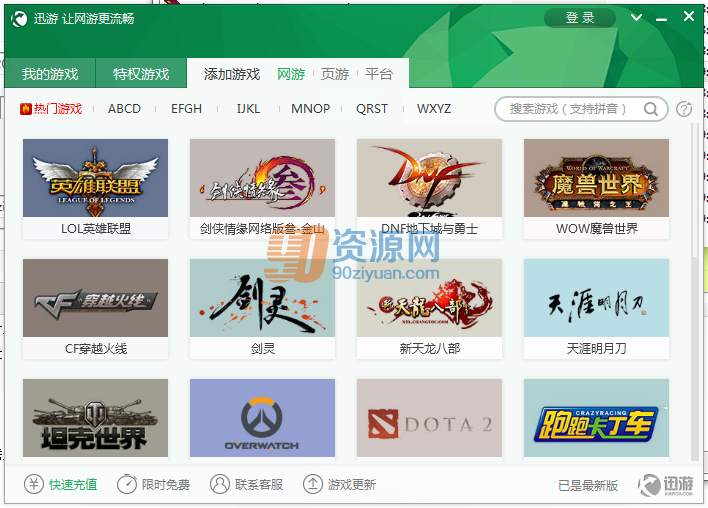Viewport: 708px width, 508px height.
Task: Click the yuan coin recharge icon
Action: pyautogui.click(x=34, y=484)
